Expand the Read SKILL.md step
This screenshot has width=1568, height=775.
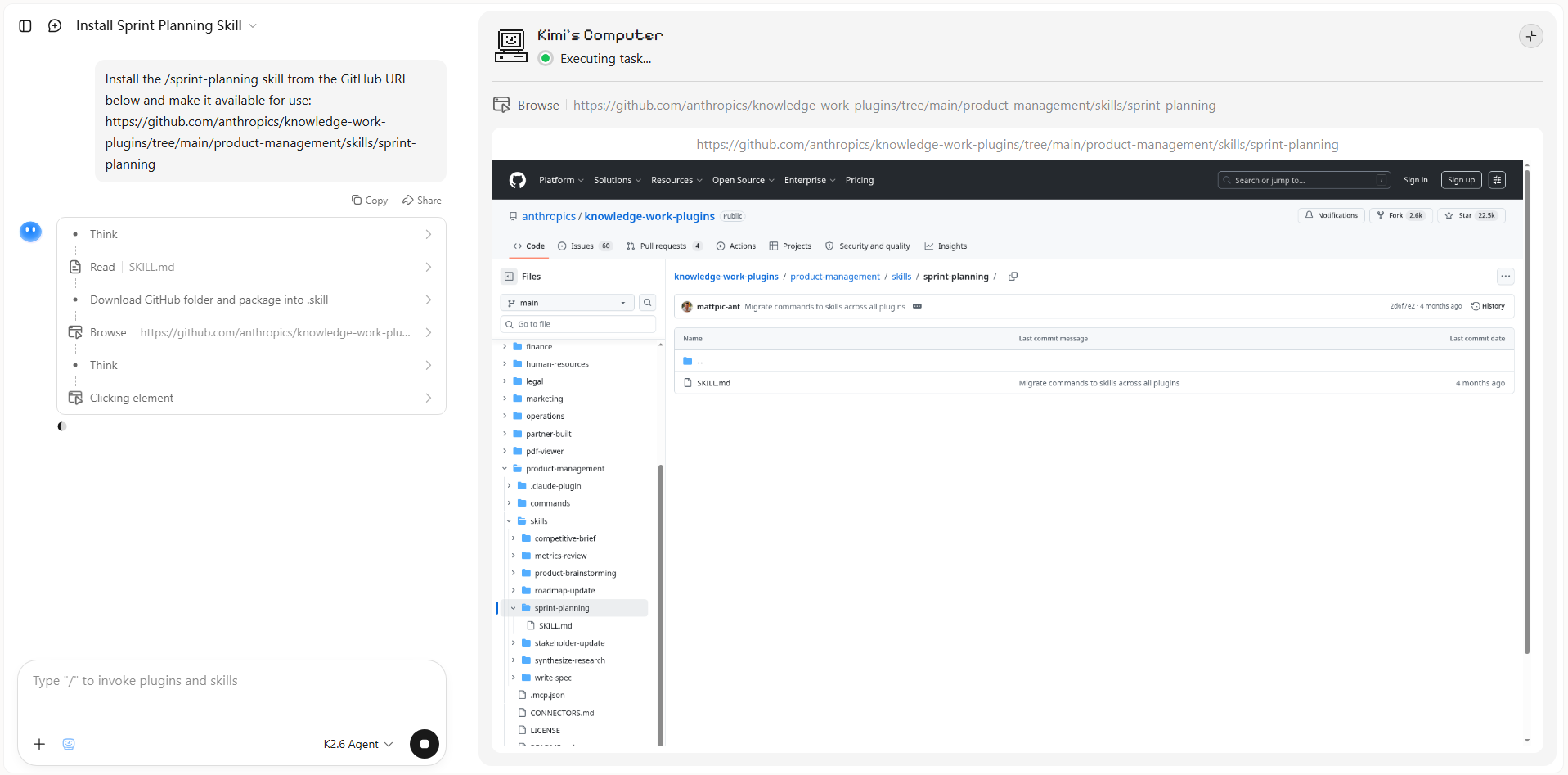coord(252,267)
